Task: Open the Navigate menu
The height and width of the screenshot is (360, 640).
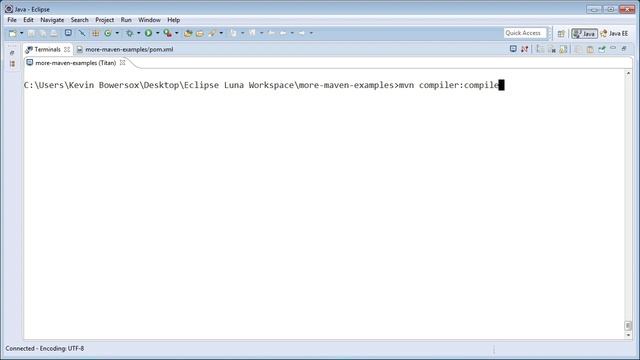Action: click(x=52, y=20)
